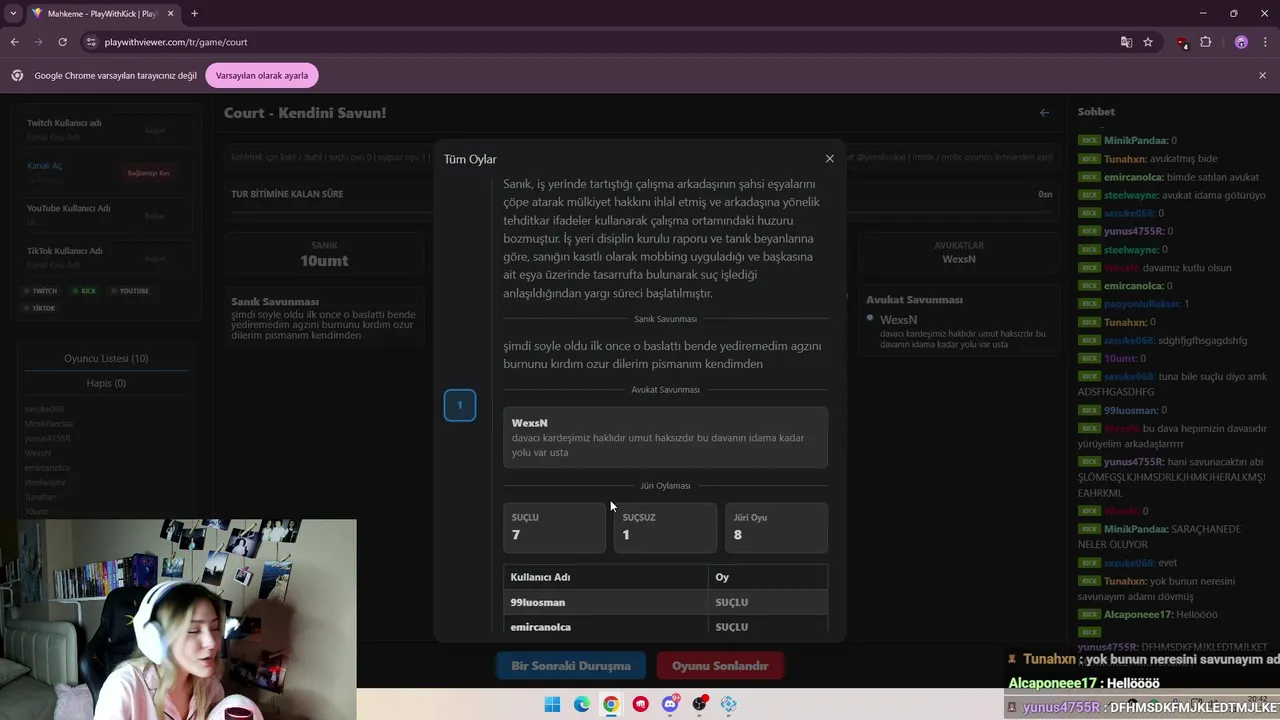Click the webcam overlay thumbnail
The height and width of the screenshot is (720, 1280).
pos(178,618)
